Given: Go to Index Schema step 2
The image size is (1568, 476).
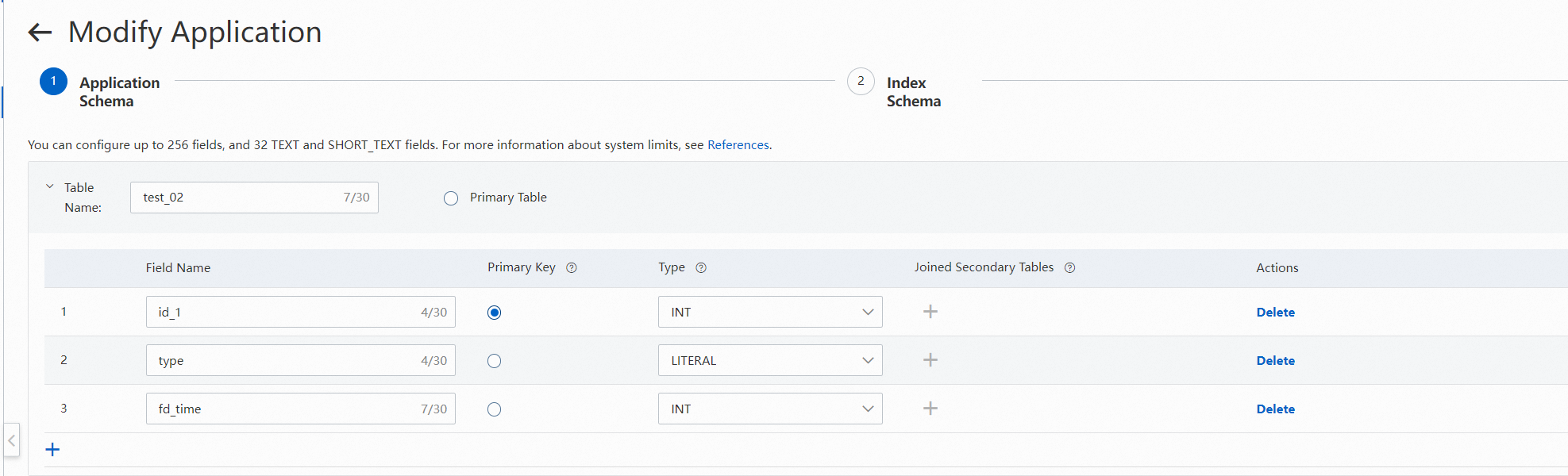Looking at the screenshot, I should [x=861, y=81].
